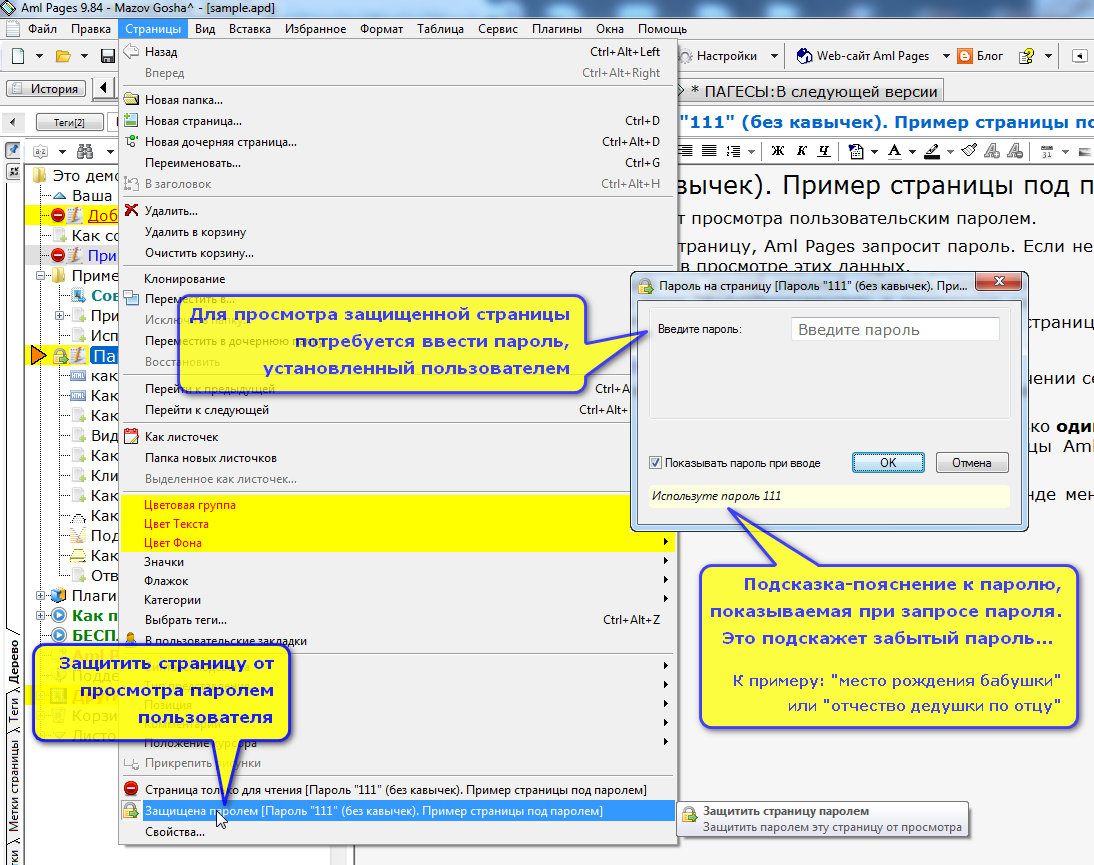Viewport: 1094px width, 865px height.
Task: Click the line spacing icon
Action: [733, 151]
